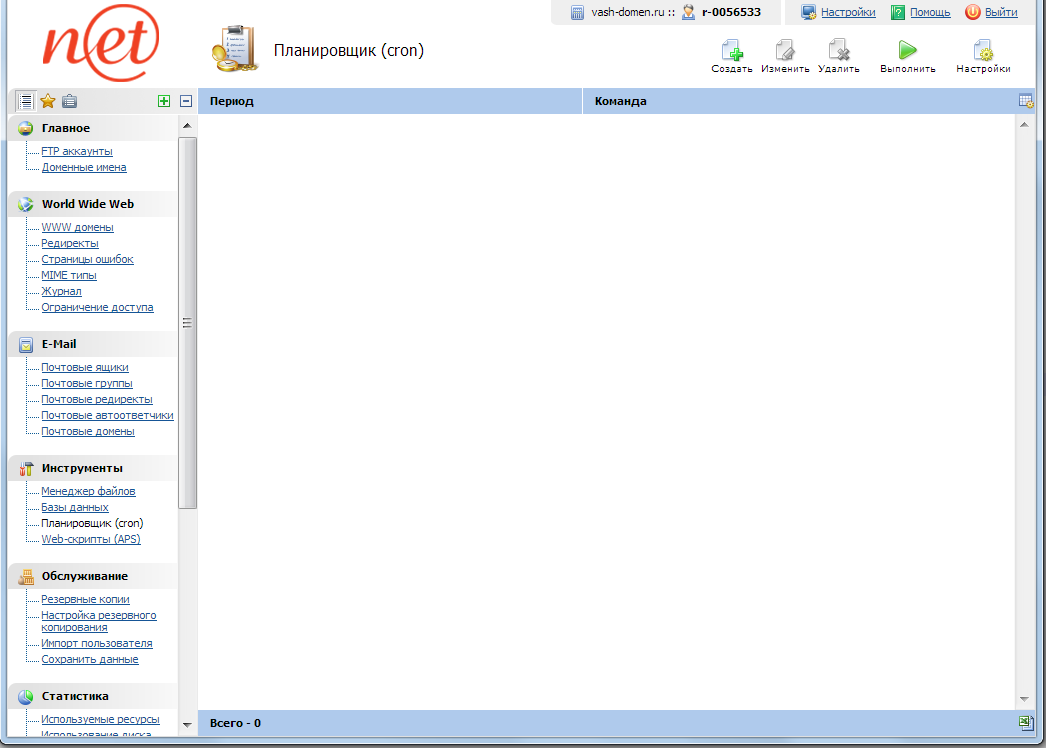Viewport: 1046px width, 748px height.
Task: Switch to the tree menu view icon
Action: [x=25, y=101]
